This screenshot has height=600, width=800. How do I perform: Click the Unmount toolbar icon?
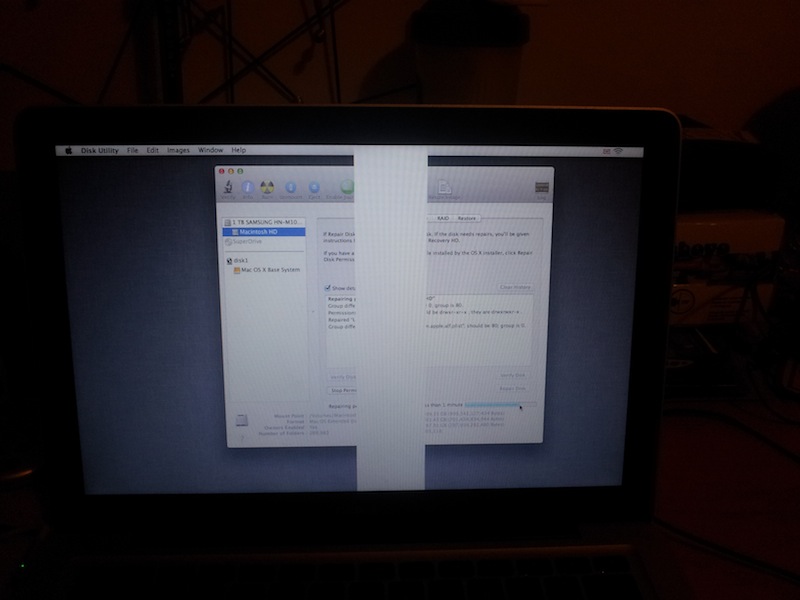pos(291,188)
